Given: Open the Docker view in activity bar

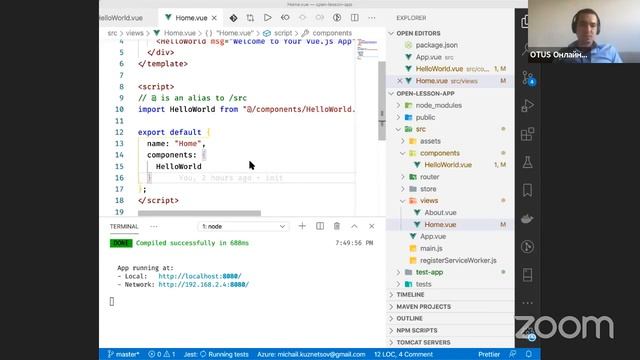Looking at the screenshot, I should [527, 219].
